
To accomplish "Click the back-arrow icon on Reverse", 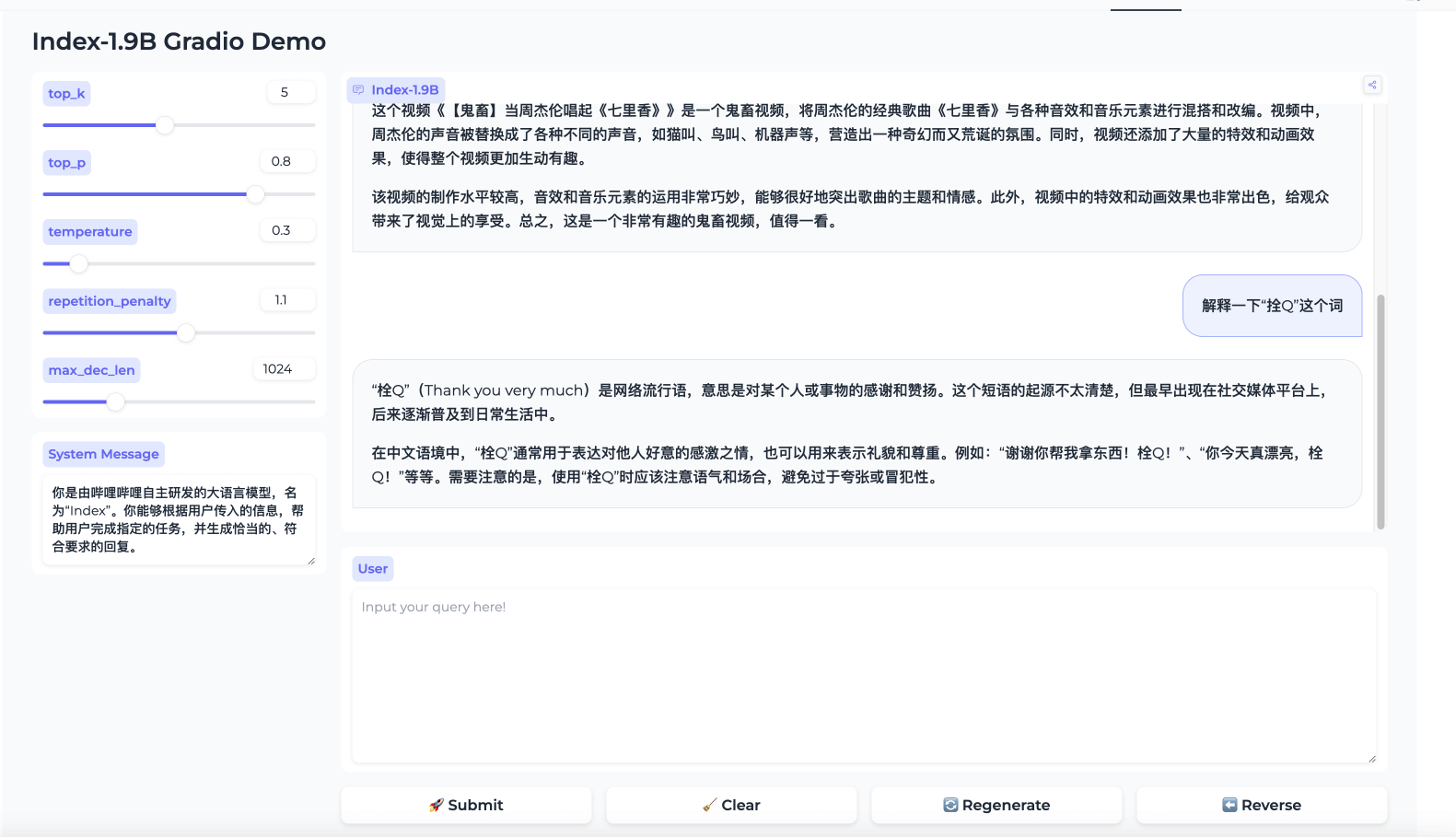I will [x=1229, y=805].
